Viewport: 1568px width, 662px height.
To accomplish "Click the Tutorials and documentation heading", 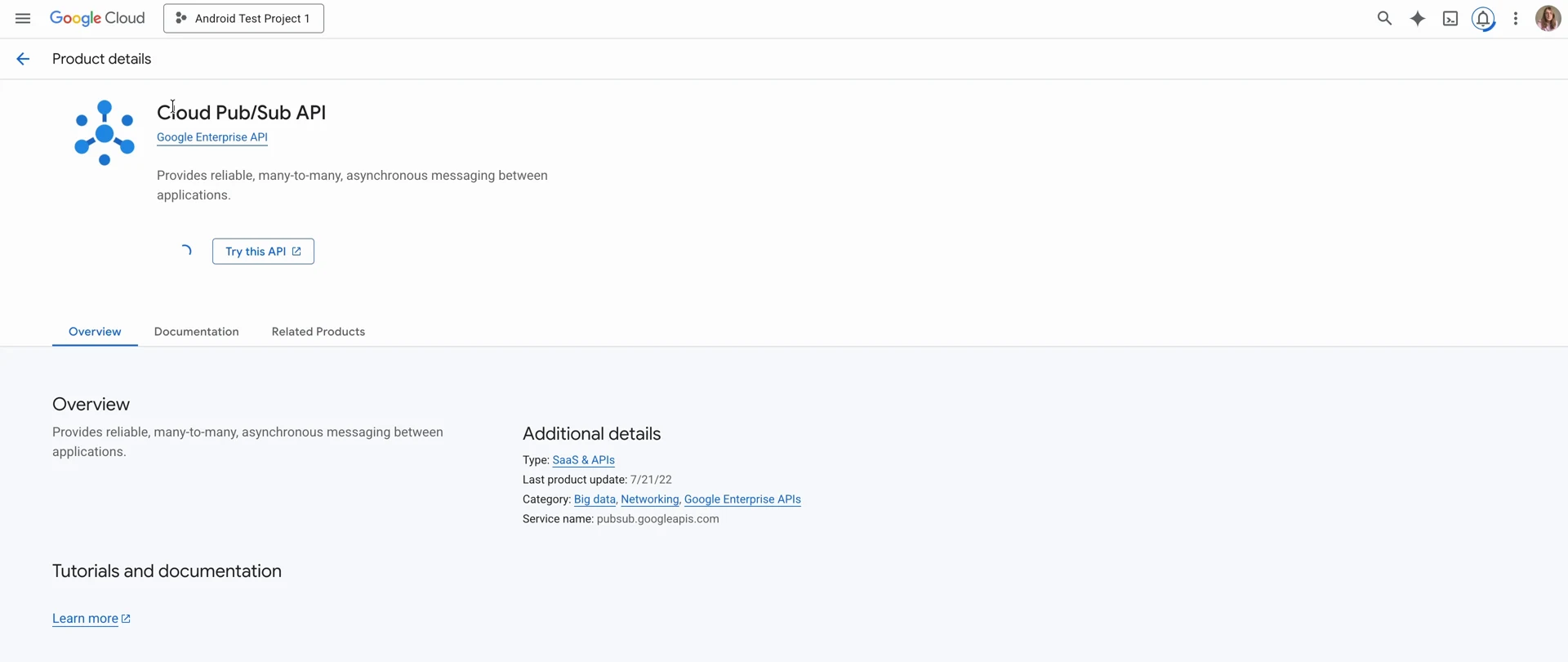I will coord(167,571).
